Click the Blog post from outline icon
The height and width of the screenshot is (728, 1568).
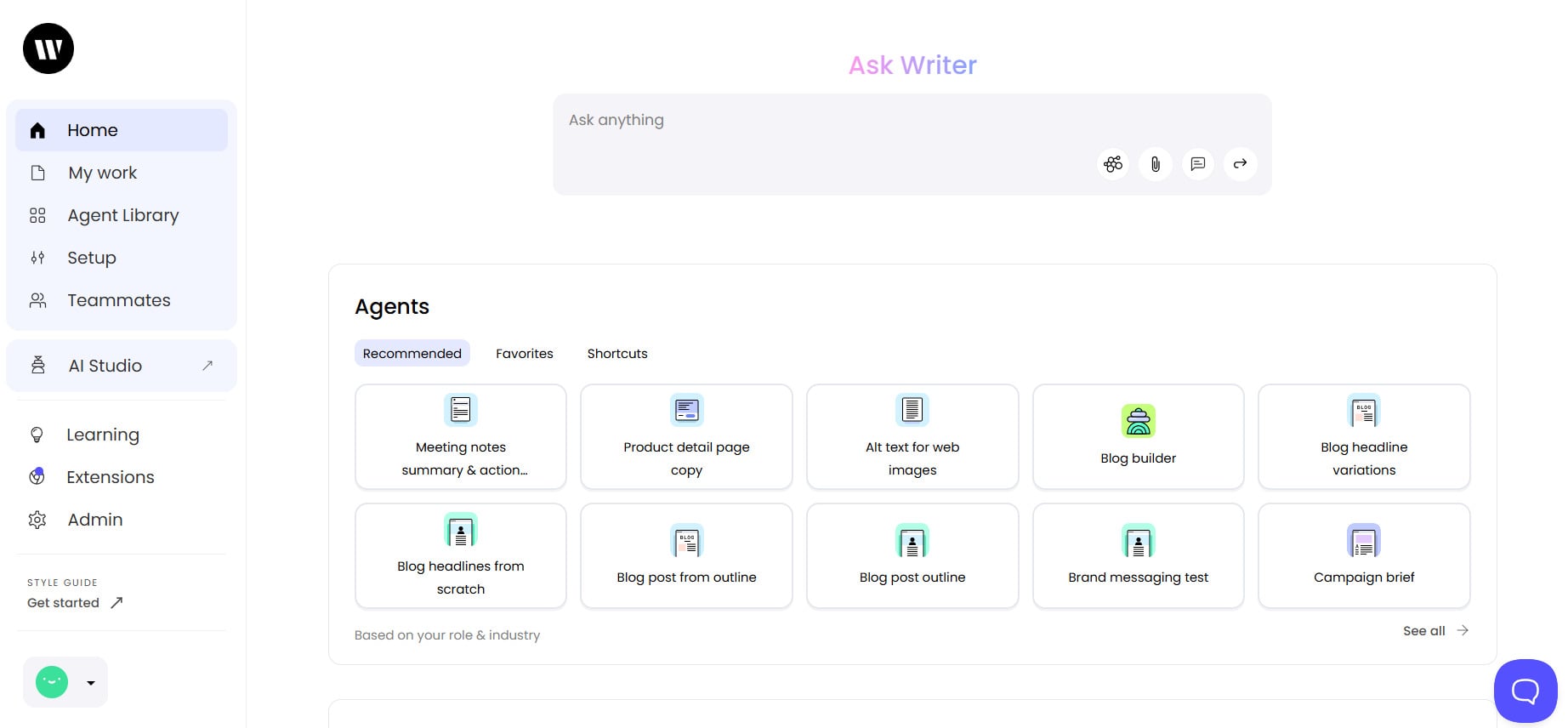686,540
